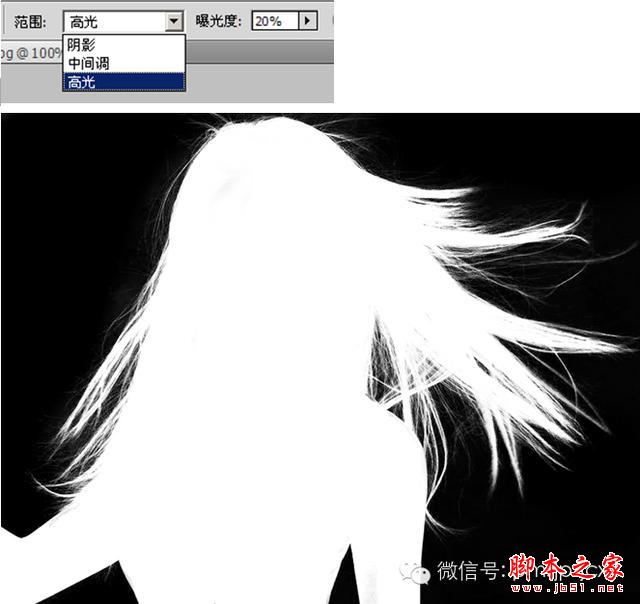Viewport: 640px width, 604px height.
Task: Click the 曝光度 field showing 20%
Action: [x=276, y=21]
